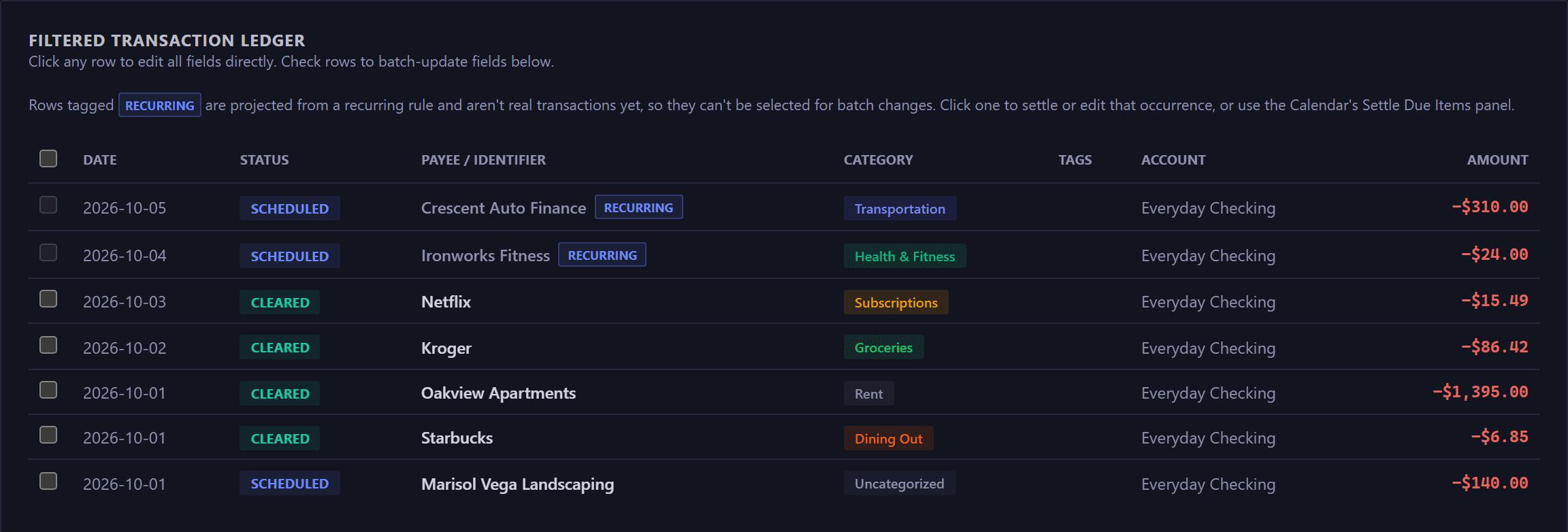Click the Rent category tag

coord(868,394)
